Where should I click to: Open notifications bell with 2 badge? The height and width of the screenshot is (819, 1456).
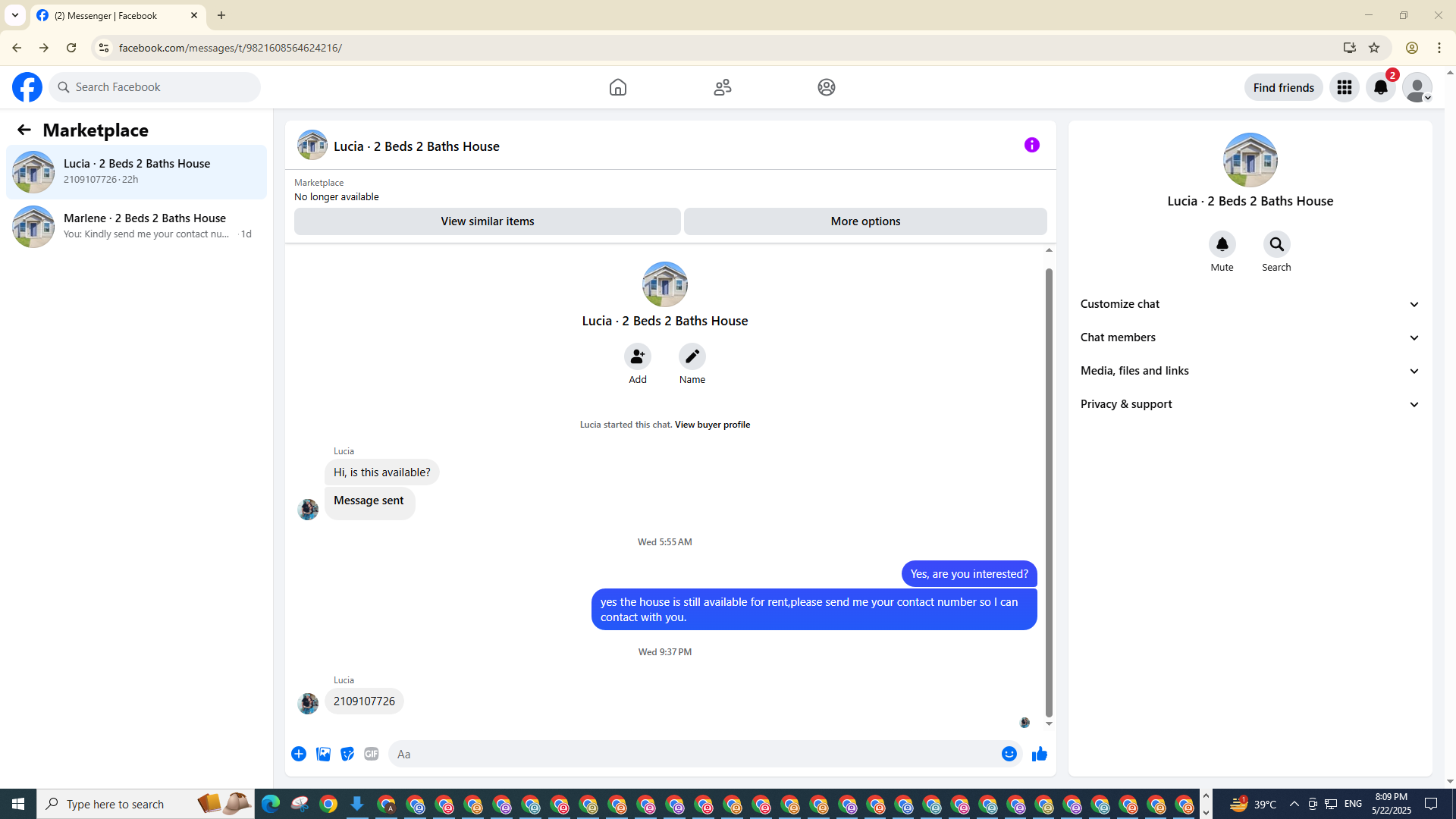[1381, 87]
